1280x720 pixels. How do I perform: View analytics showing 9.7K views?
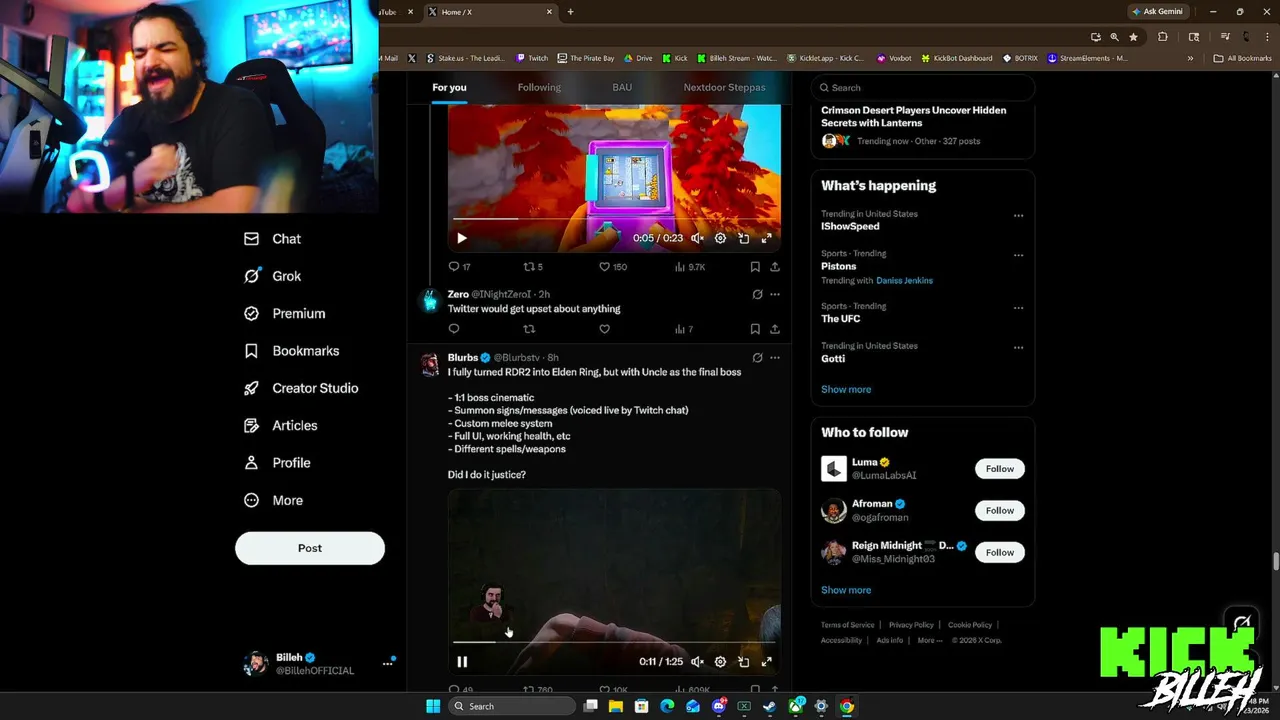click(x=690, y=267)
